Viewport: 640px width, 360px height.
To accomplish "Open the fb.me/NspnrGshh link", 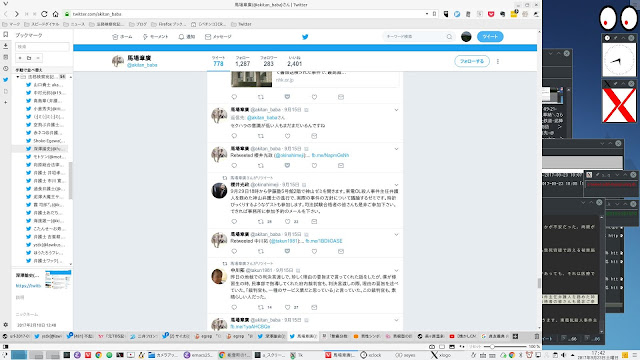I will click(x=330, y=156).
